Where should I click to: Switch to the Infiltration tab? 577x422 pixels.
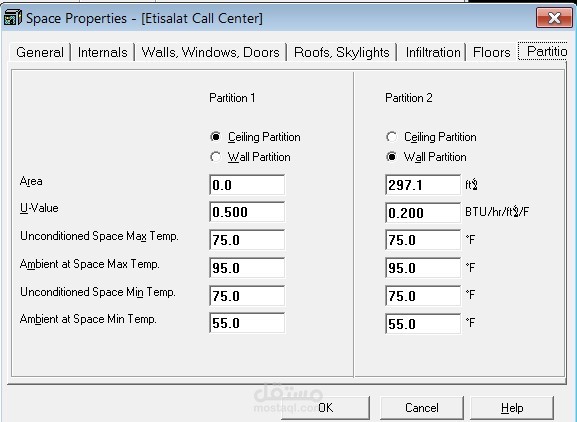433,52
